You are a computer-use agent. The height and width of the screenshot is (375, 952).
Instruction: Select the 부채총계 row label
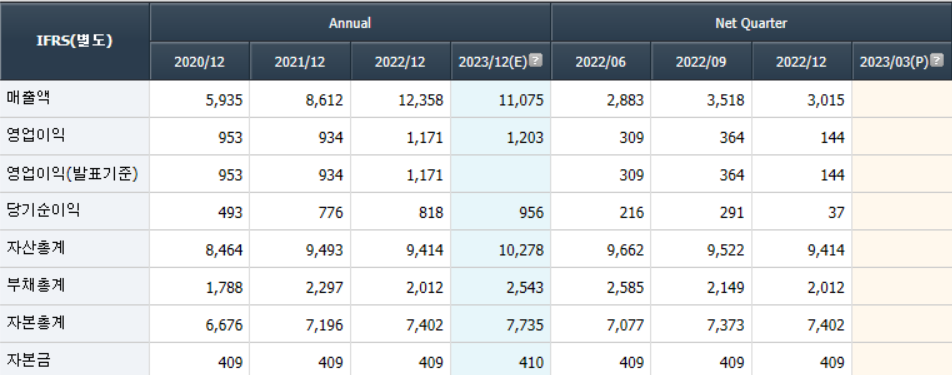point(35,286)
